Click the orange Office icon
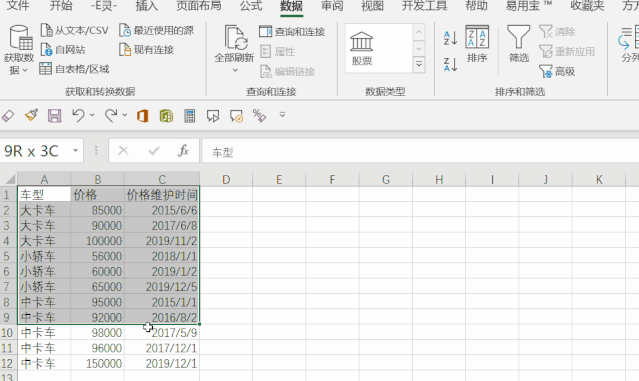Viewport: 639px width, 381px height. [x=143, y=116]
